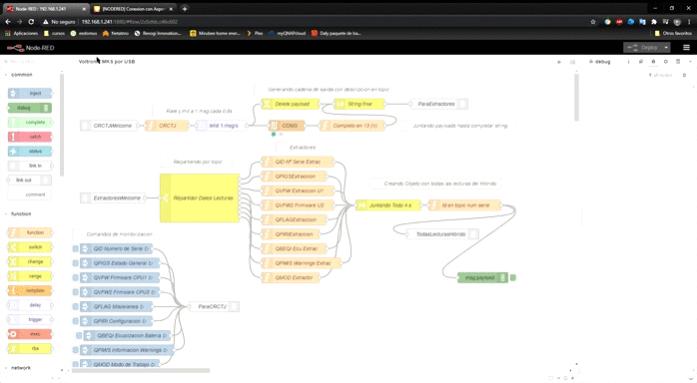Select the rbe node in the palette

[x=30, y=348]
